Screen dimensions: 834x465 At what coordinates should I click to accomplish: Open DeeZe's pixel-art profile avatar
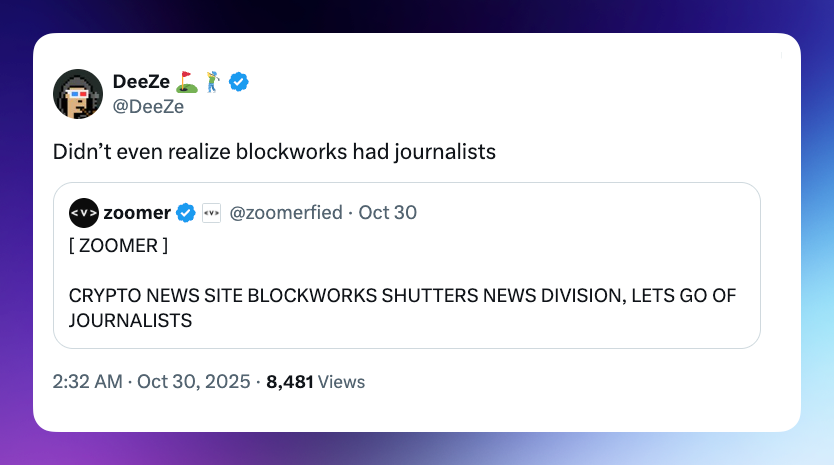tap(78, 94)
